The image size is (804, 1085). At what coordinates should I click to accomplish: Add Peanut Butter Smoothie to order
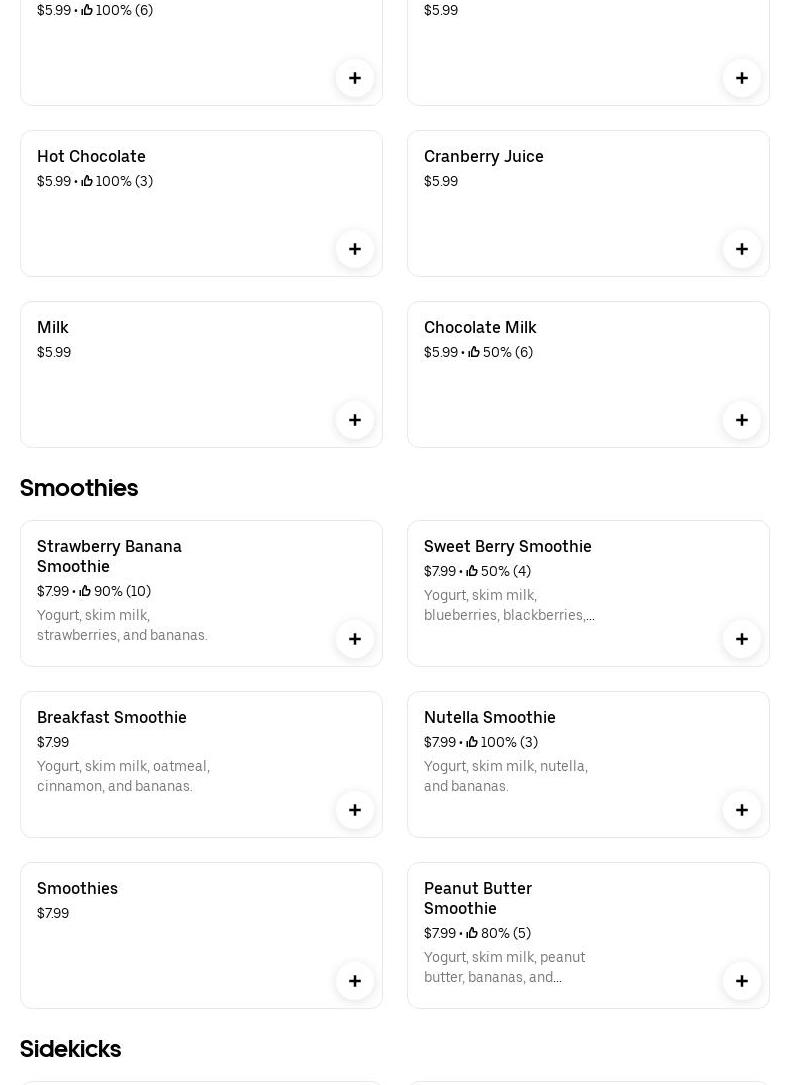tap(742, 981)
